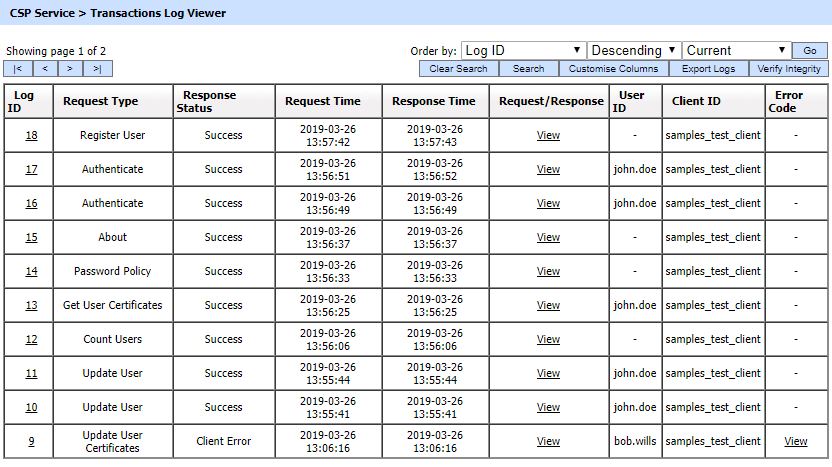Open the Current log source dropdown
This screenshot has width=832, height=467.
coord(737,50)
